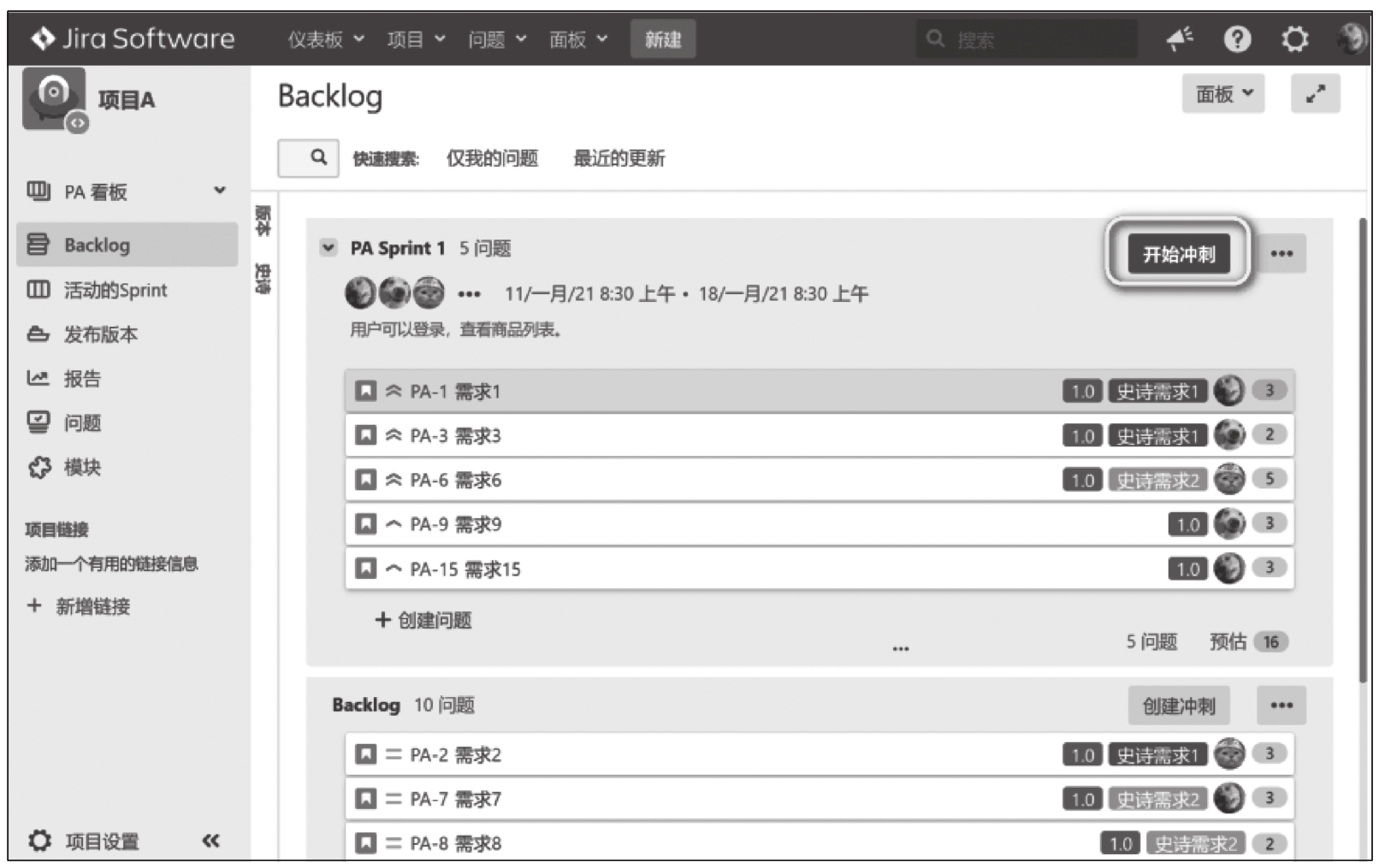Image resolution: width=1379 pixels, height=868 pixels.
Task: Click the 创建冲刺 button
Action: point(1179,706)
